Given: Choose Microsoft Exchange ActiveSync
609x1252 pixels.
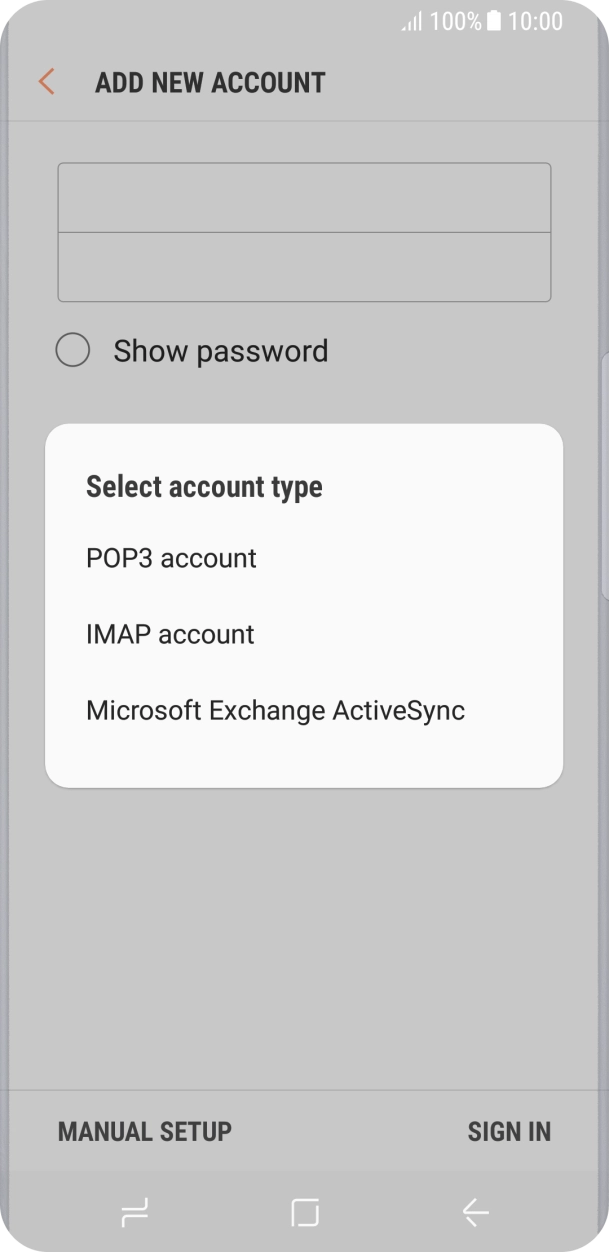Looking at the screenshot, I should point(276,710).
